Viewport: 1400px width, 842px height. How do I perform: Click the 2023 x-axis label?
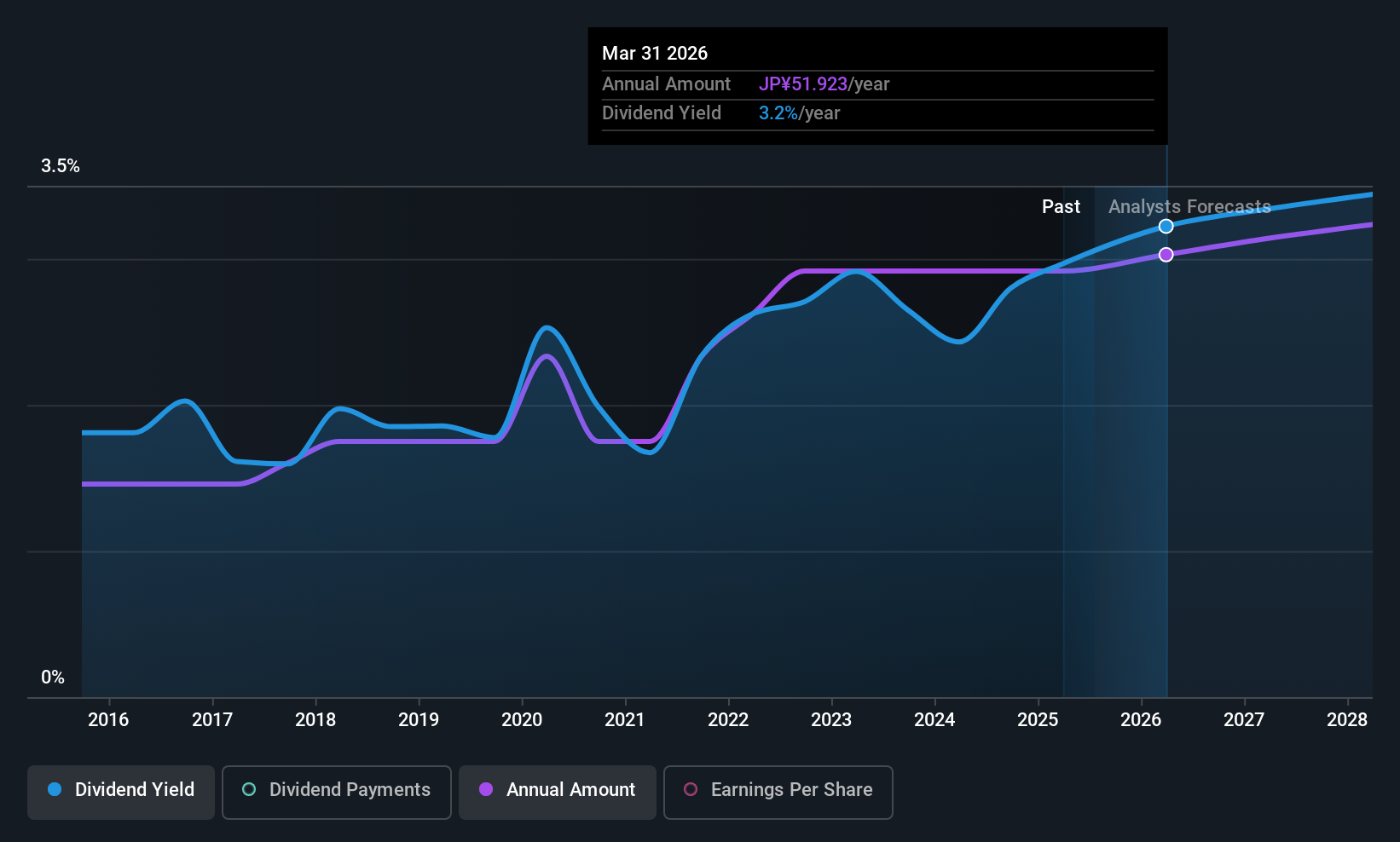831,720
